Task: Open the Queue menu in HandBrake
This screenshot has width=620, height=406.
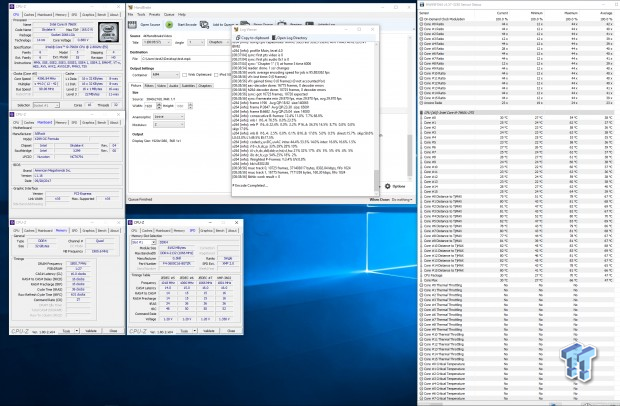Action: tap(169, 15)
